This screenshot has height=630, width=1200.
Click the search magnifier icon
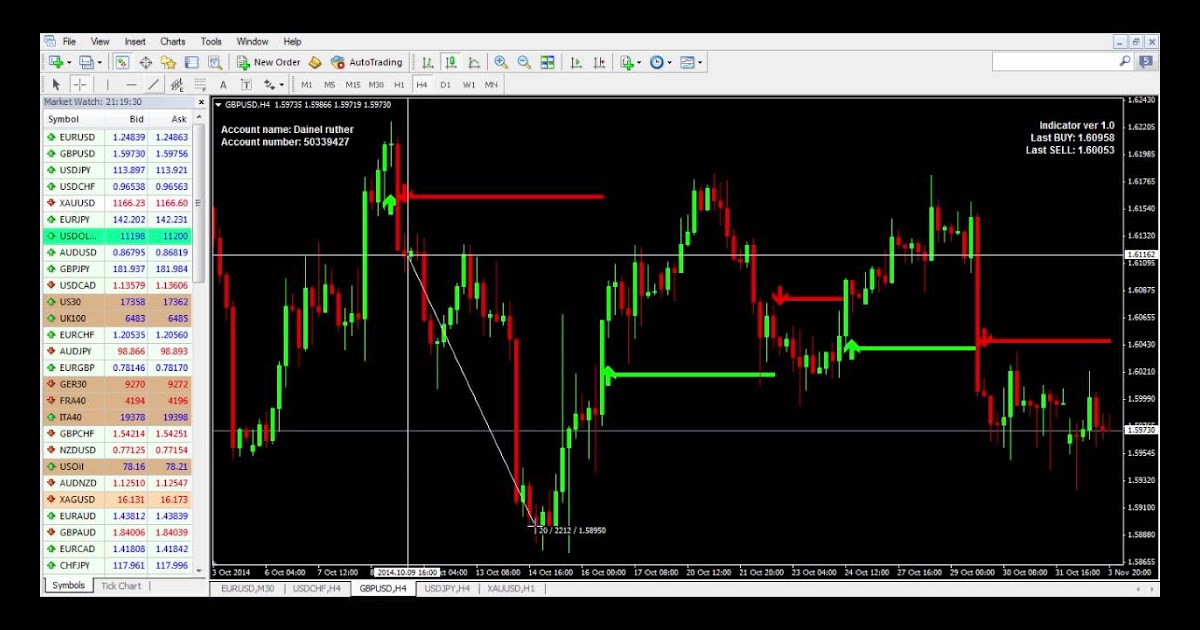tap(1125, 62)
